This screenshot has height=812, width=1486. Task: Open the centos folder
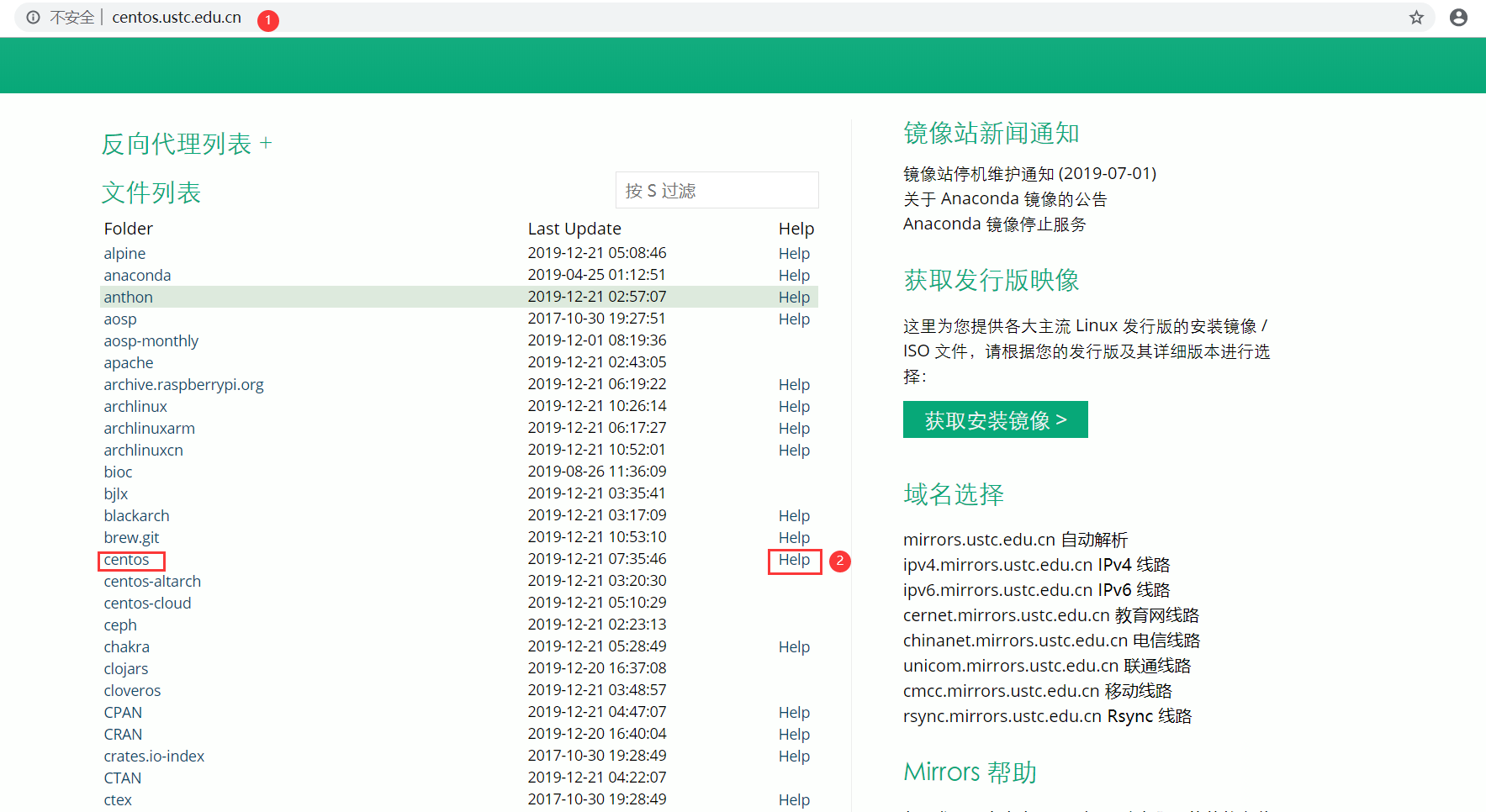(x=126, y=559)
